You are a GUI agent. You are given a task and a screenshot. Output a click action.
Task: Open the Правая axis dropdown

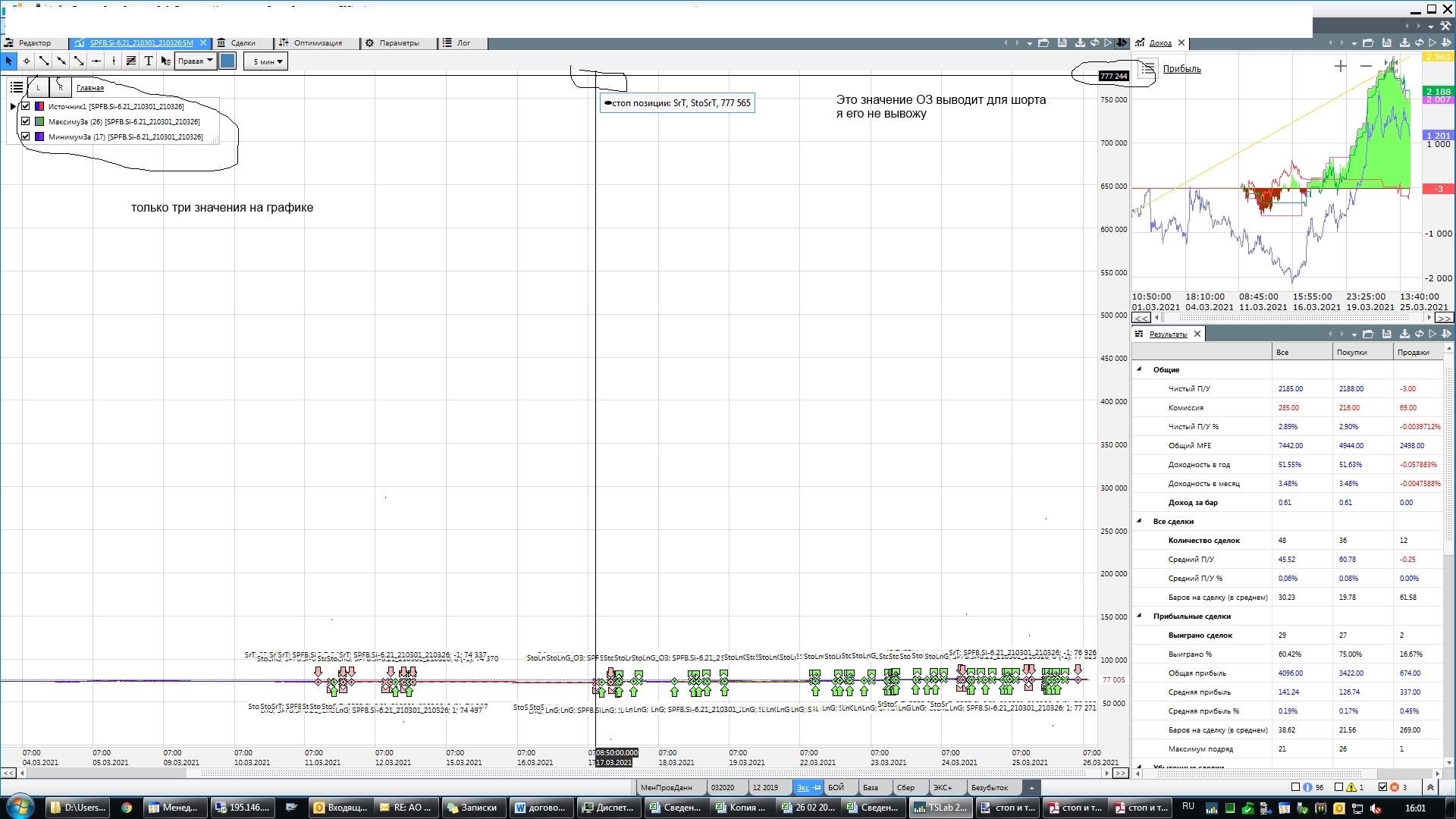point(196,61)
